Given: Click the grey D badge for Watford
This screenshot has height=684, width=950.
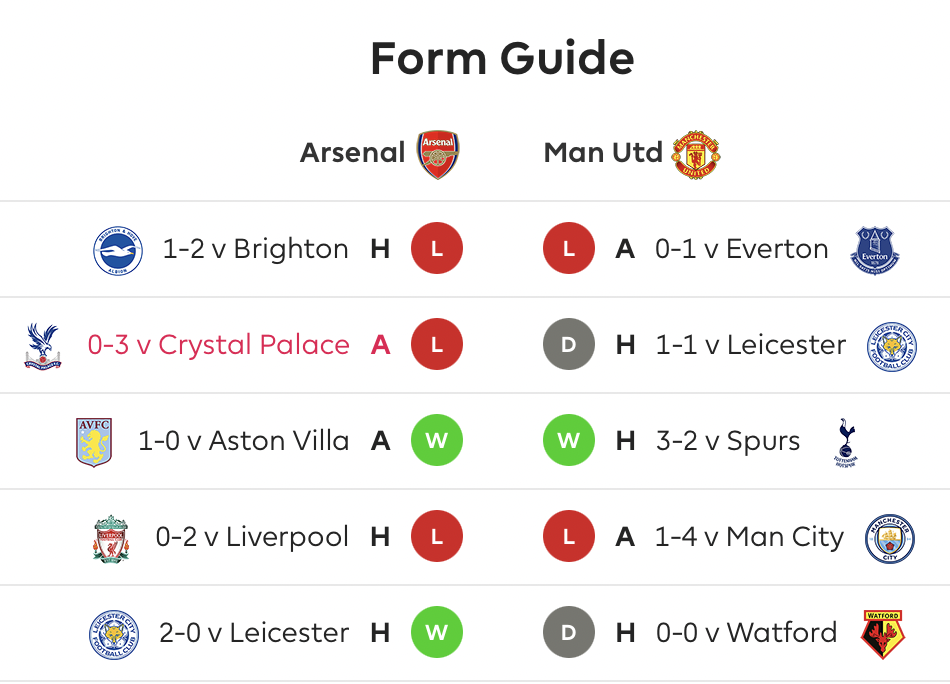Looking at the screenshot, I should tap(569, 633).
